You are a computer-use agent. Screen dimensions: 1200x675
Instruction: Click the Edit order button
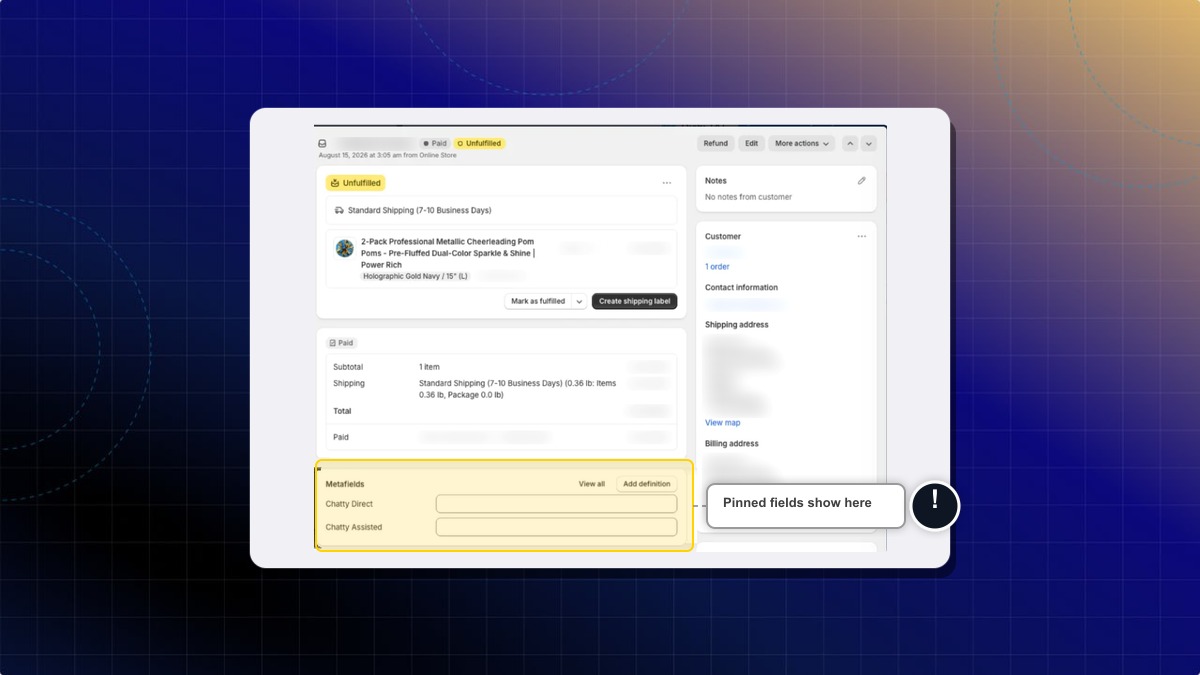tap(751, 144)
